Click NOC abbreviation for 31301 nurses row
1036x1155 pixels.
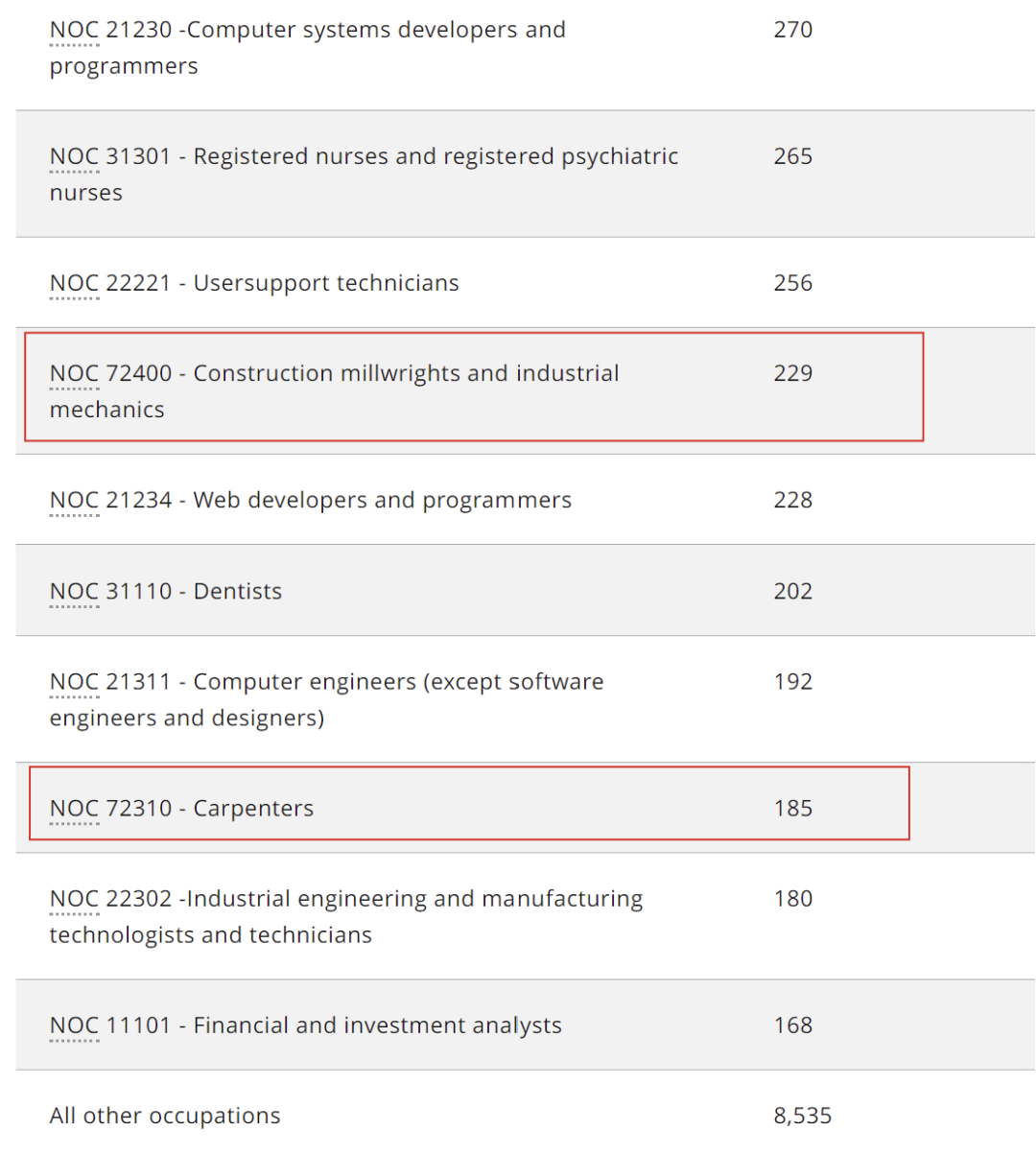pyautogui.click(x=74, y=156)
